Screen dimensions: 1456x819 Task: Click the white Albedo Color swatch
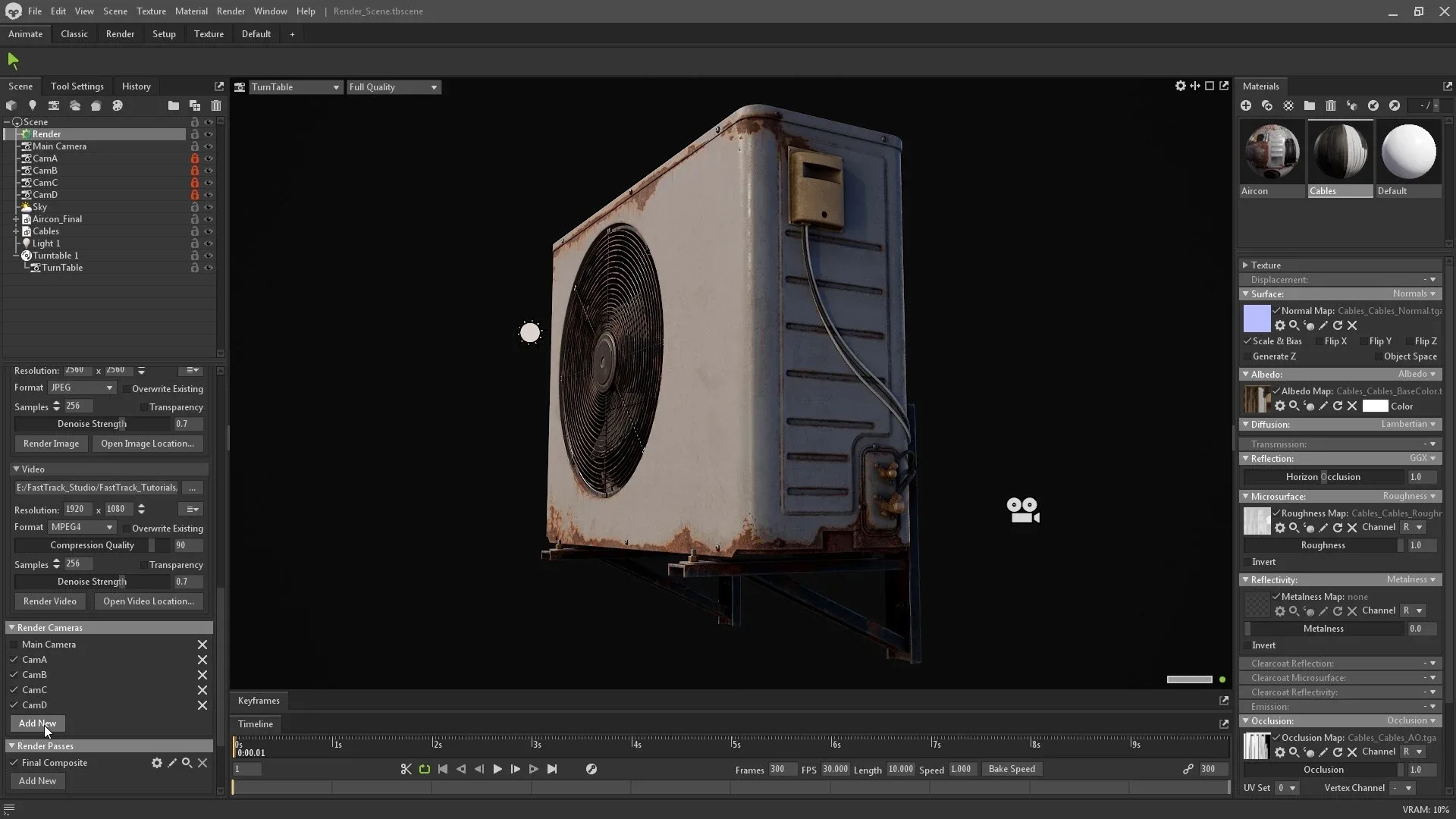click(1374, 406)
